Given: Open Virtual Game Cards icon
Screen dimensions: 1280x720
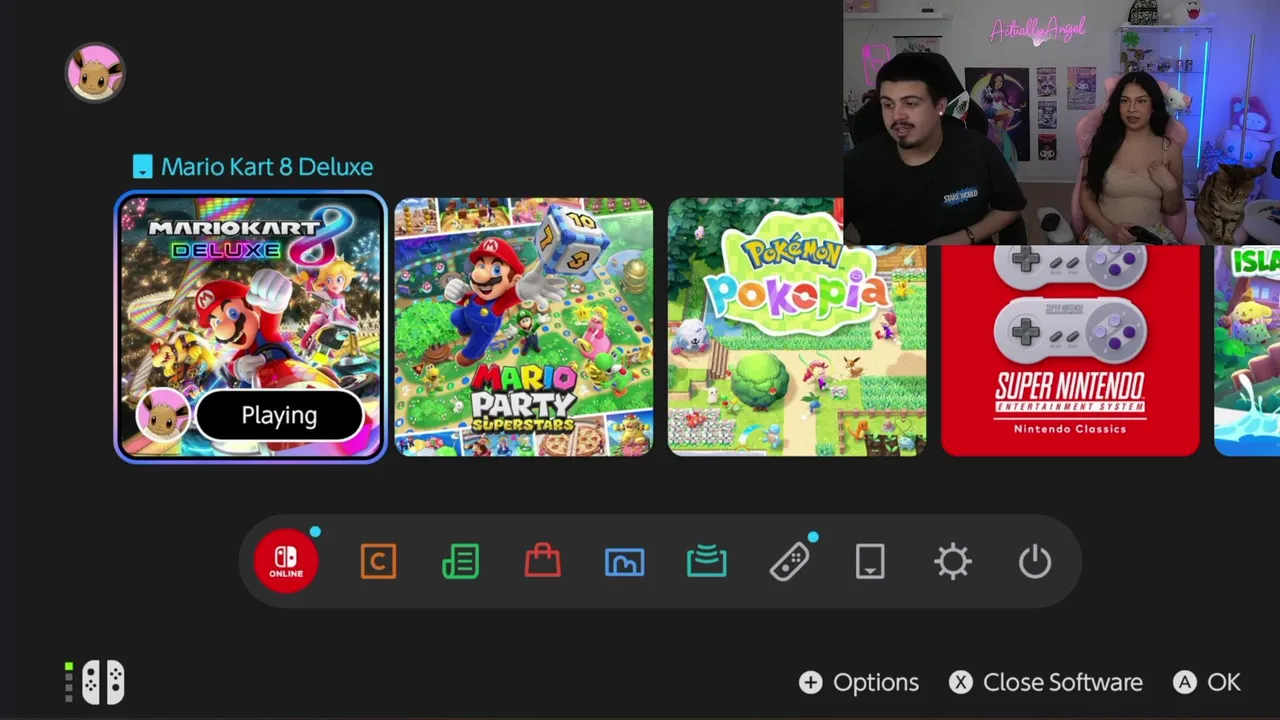Looking at the screenshot, I should (870, 561).
